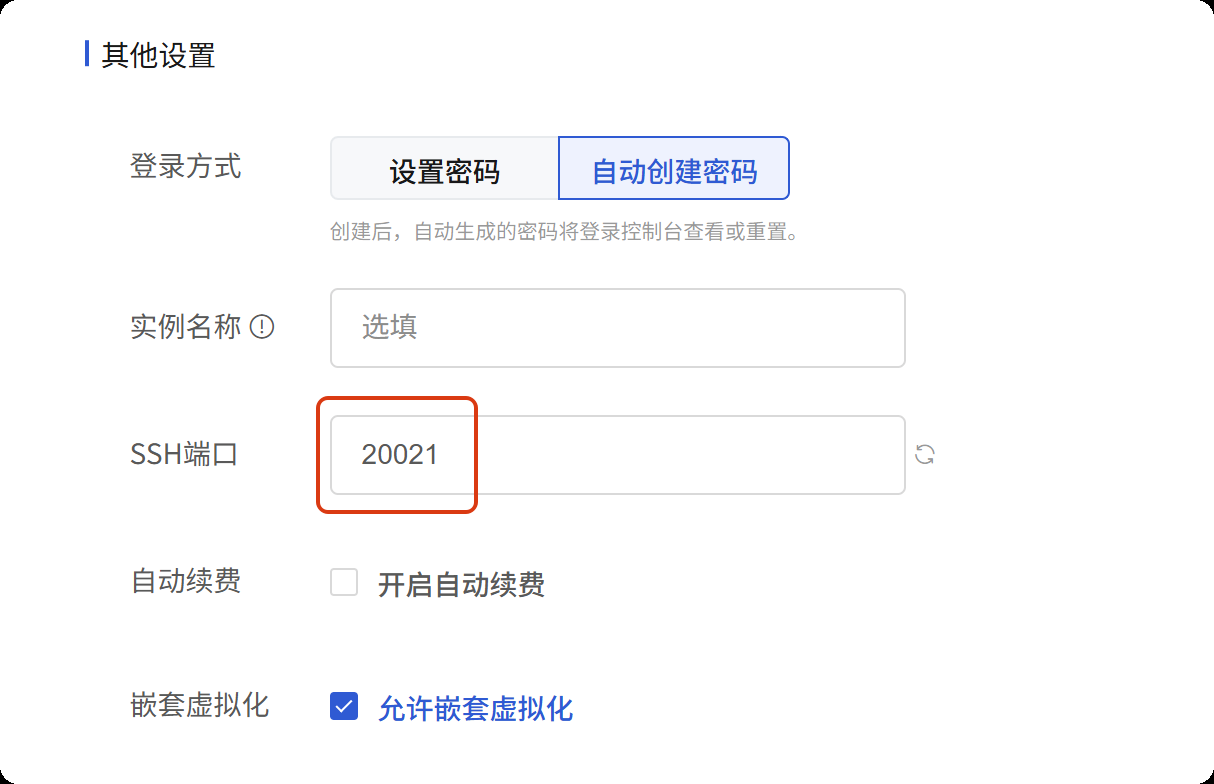1214x784 pixels.
Task: Click the 嵌套虚拟化 row label
Action: [200, 705]
